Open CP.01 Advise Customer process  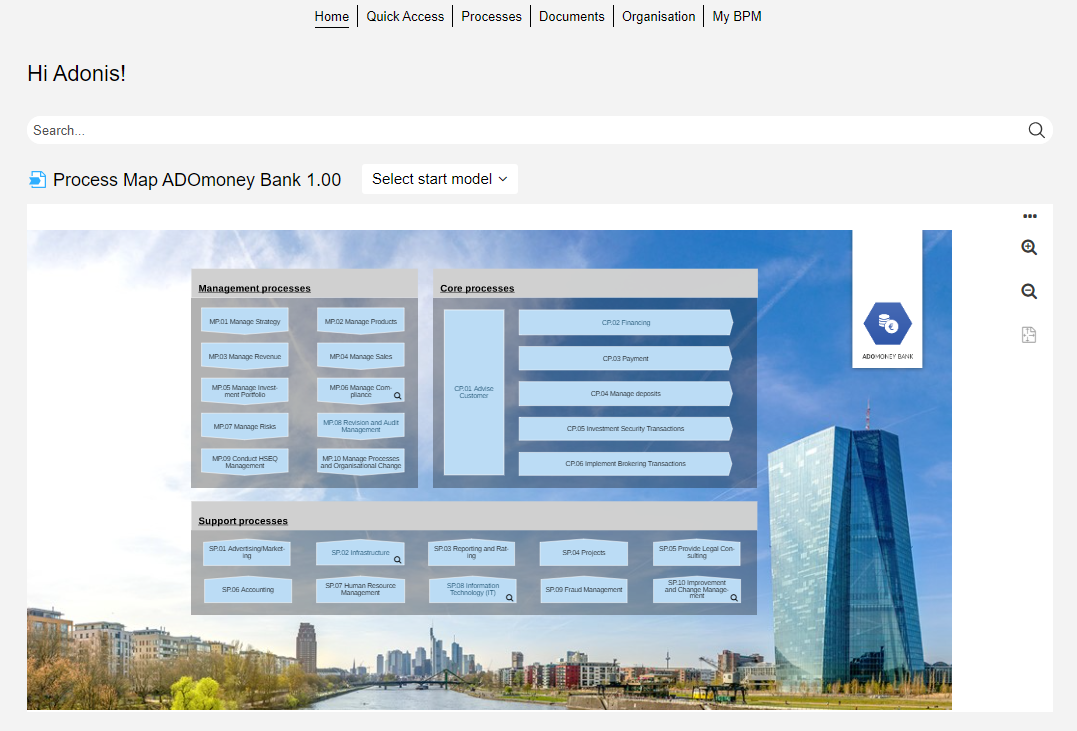(474, 392)
